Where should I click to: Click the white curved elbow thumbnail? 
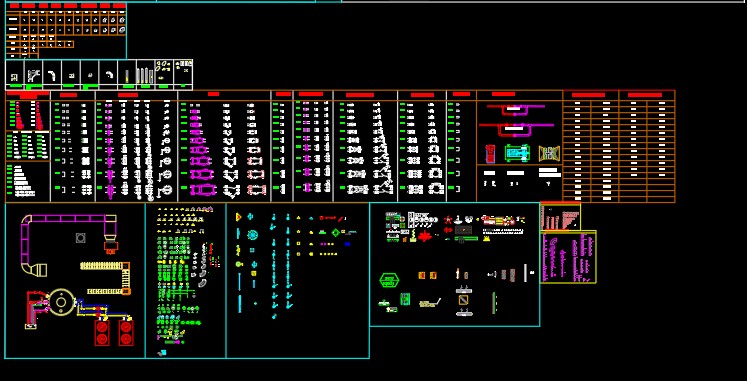click(51, 76)
